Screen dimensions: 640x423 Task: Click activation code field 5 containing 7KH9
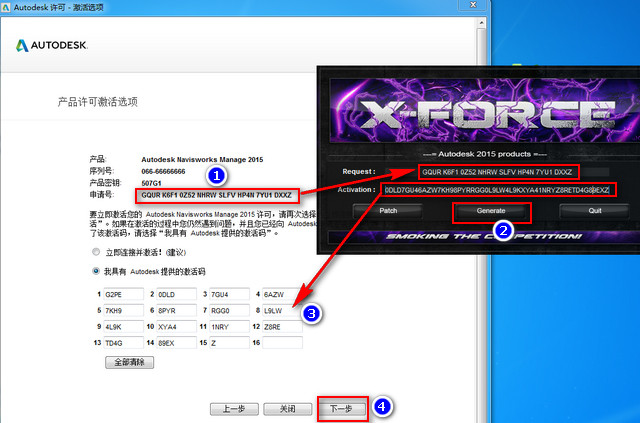123,310
